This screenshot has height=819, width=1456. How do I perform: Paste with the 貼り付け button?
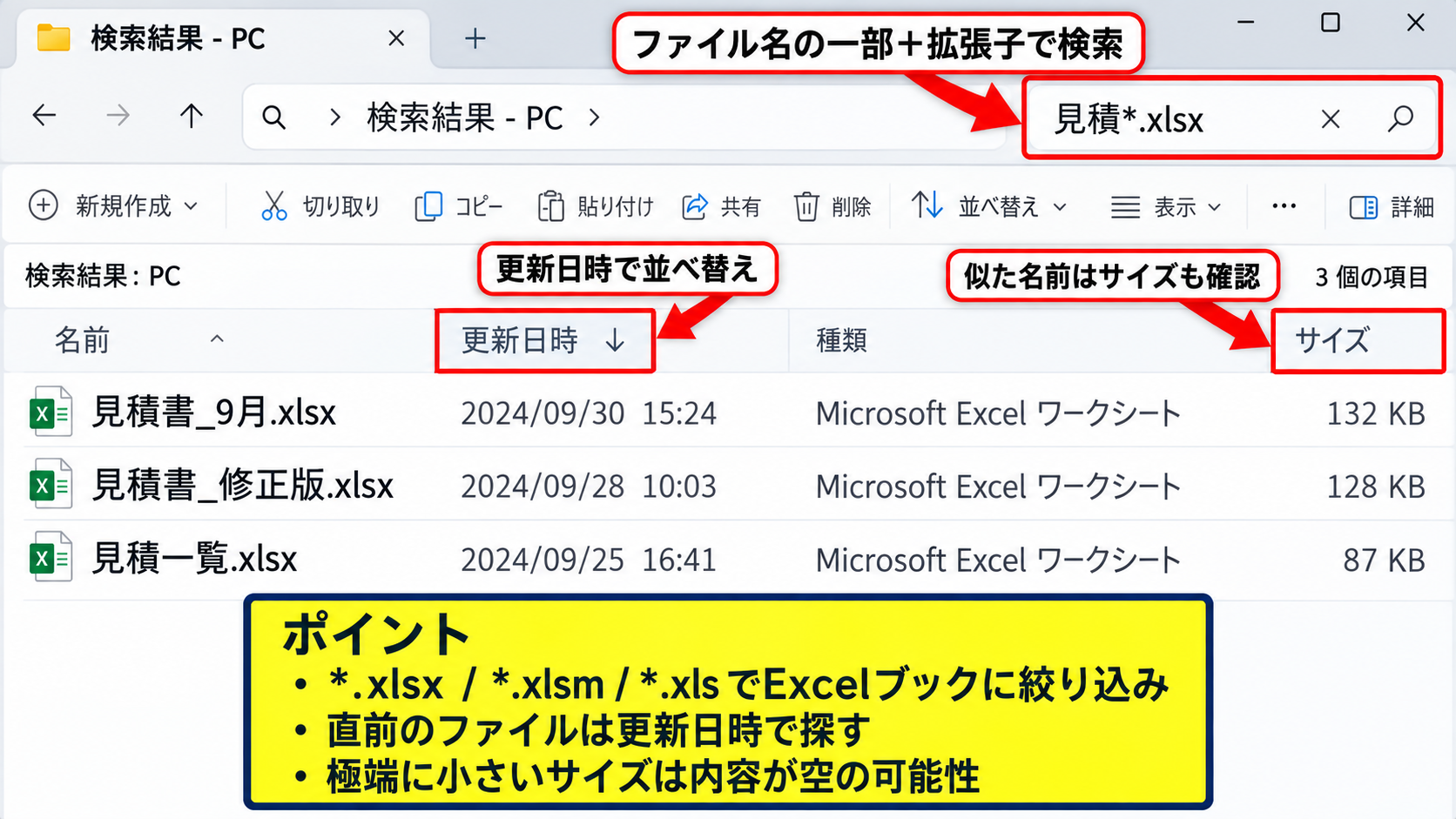click(x=595, y=206)
